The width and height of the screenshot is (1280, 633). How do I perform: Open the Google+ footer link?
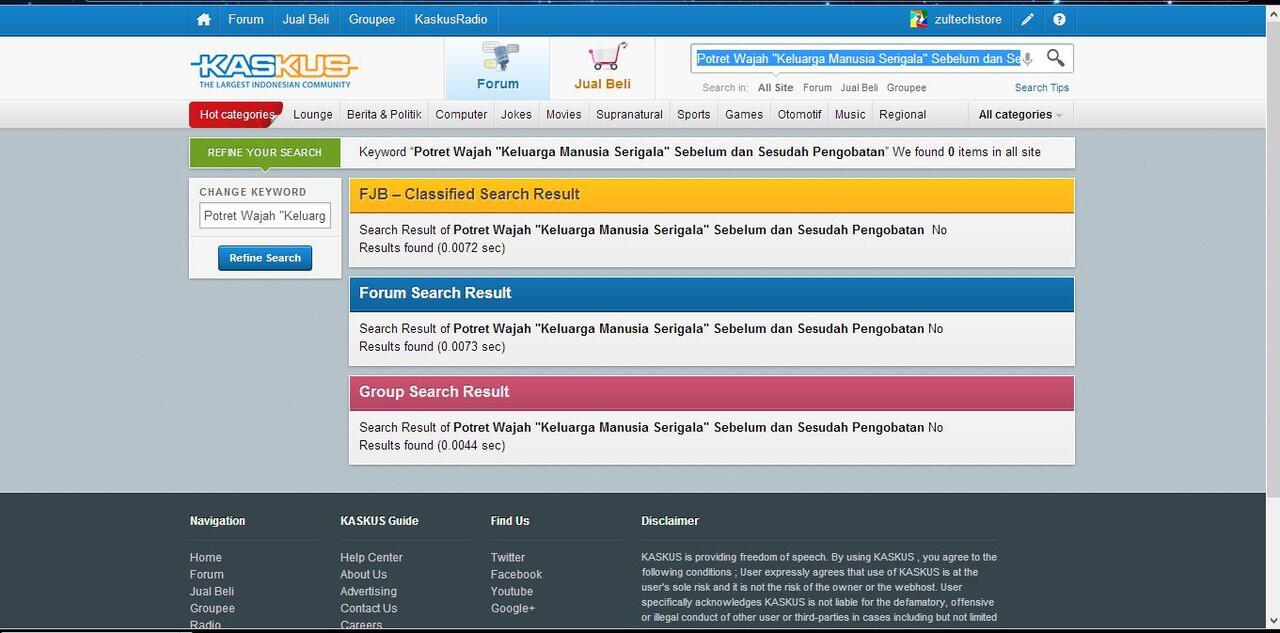(x=513, y=609)
